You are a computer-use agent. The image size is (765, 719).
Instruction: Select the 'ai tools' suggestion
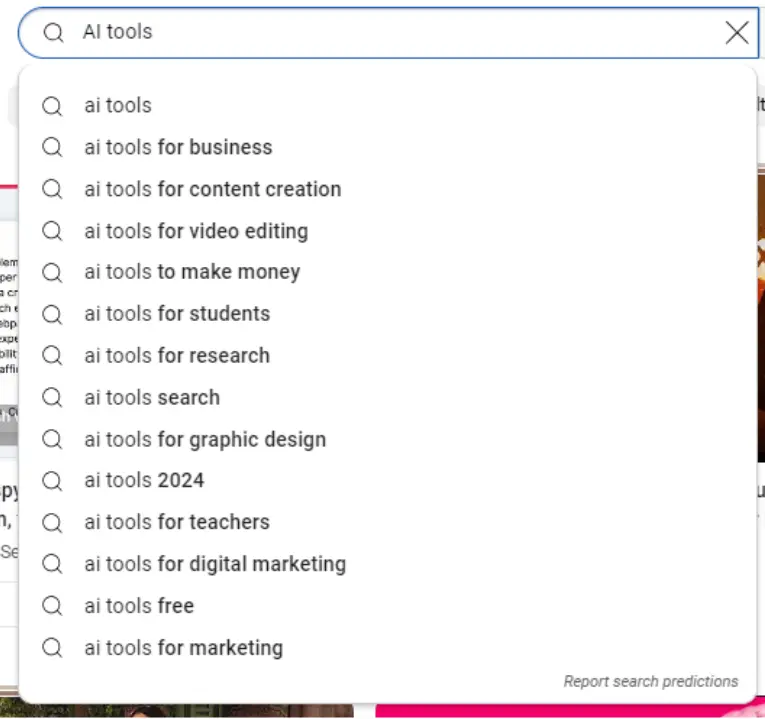click(x=118, y=105)
